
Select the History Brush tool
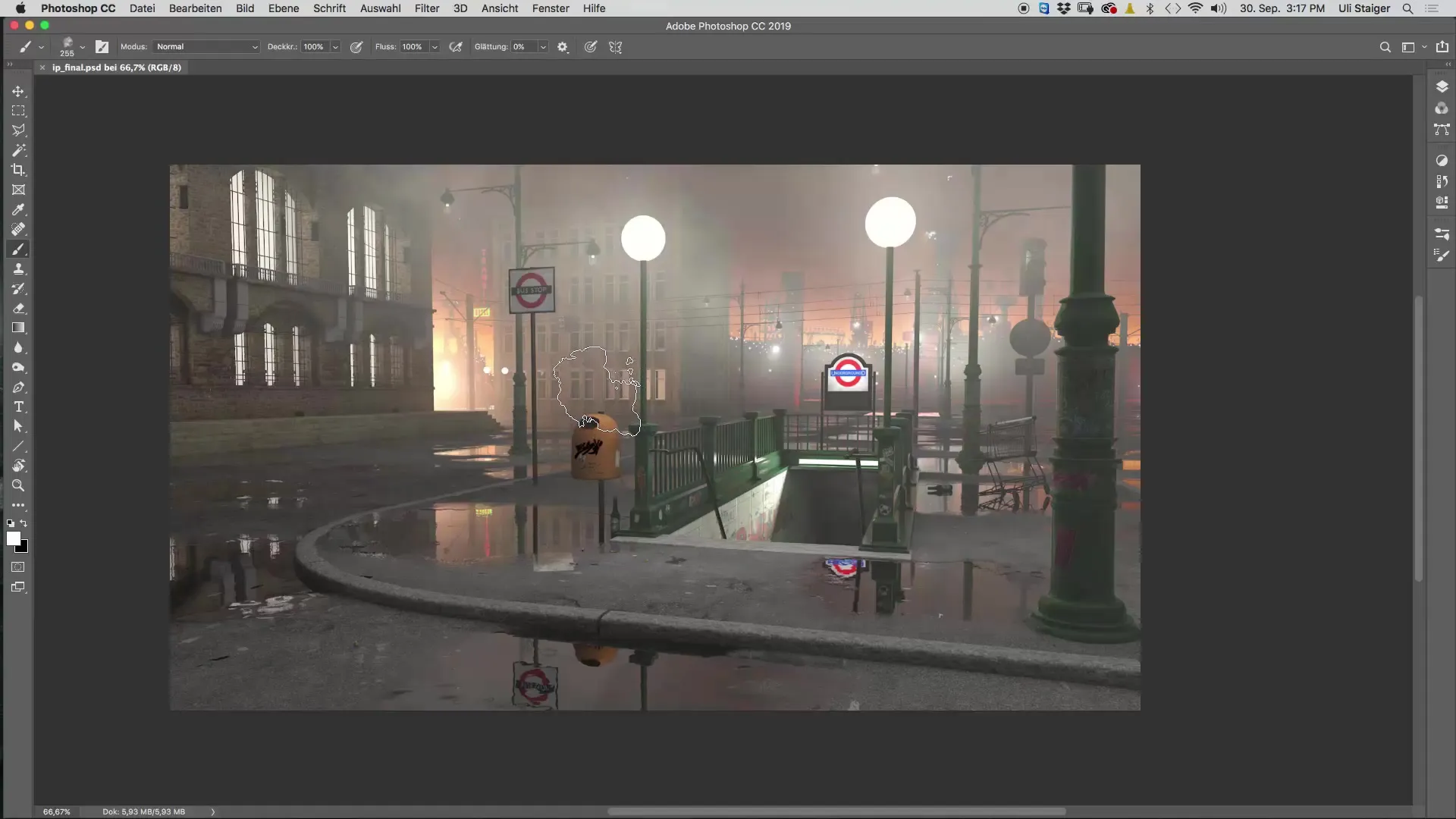18,288
